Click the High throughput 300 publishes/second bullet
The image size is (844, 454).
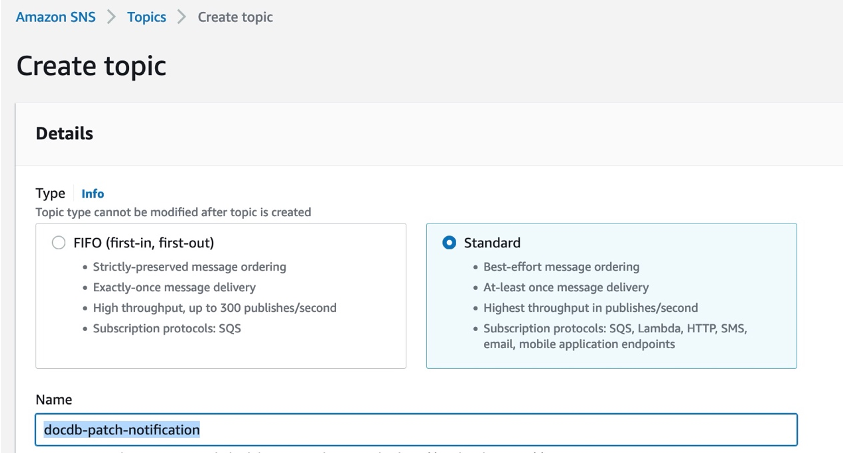214,307
